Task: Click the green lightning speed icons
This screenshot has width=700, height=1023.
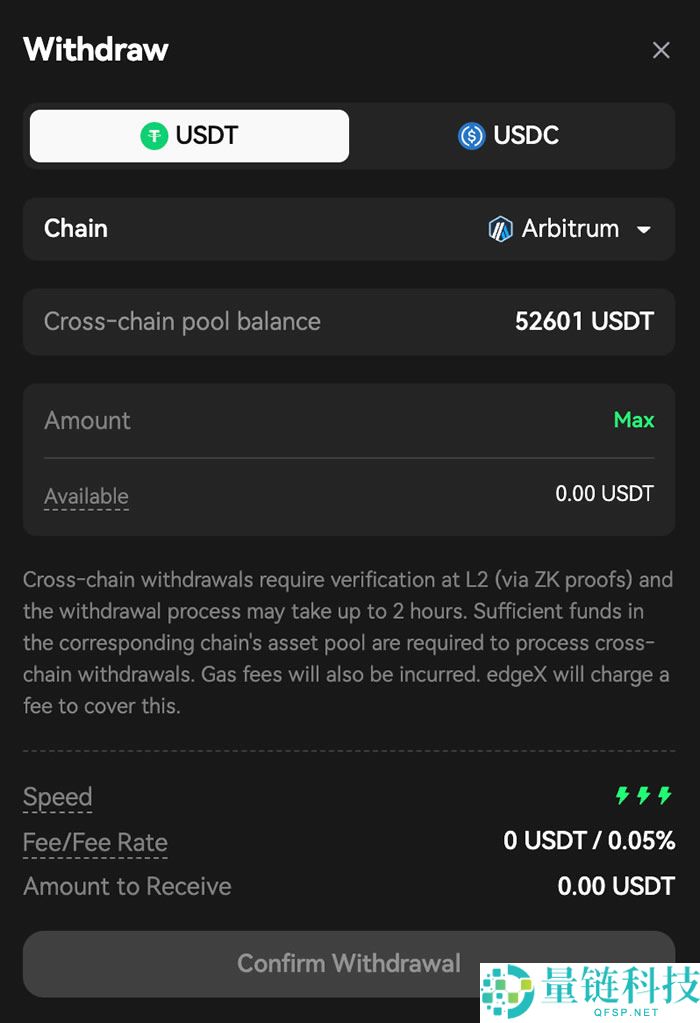Action: (x=644, y=796)
